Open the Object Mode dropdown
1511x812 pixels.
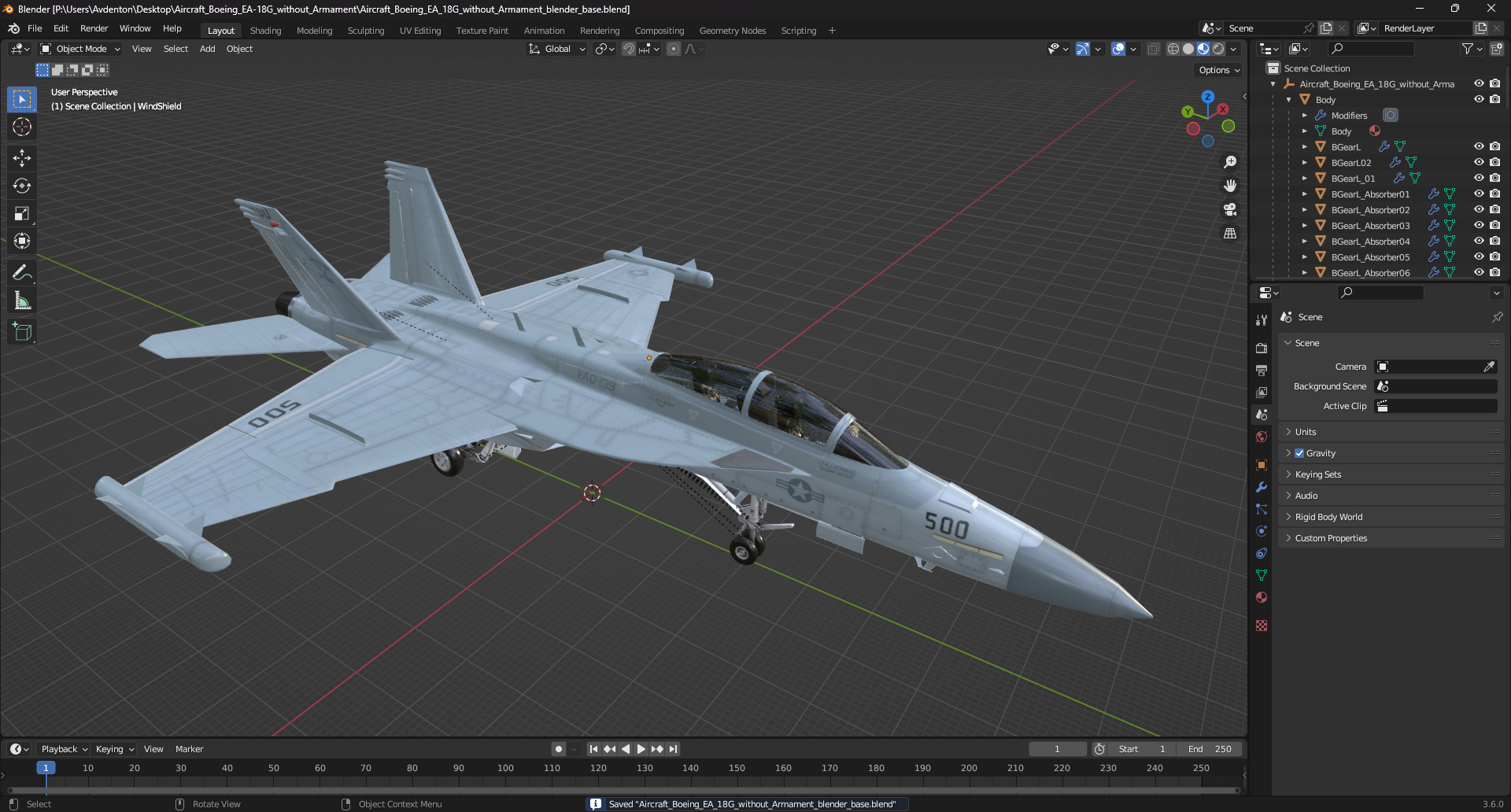[x=80, y=49]
